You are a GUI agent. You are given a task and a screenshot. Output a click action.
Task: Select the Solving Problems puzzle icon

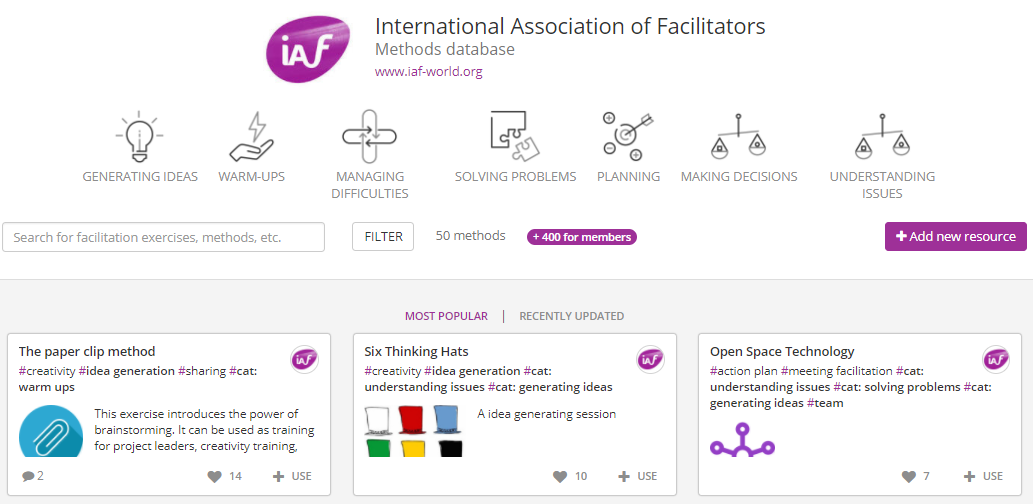click(x=515, y=136)
